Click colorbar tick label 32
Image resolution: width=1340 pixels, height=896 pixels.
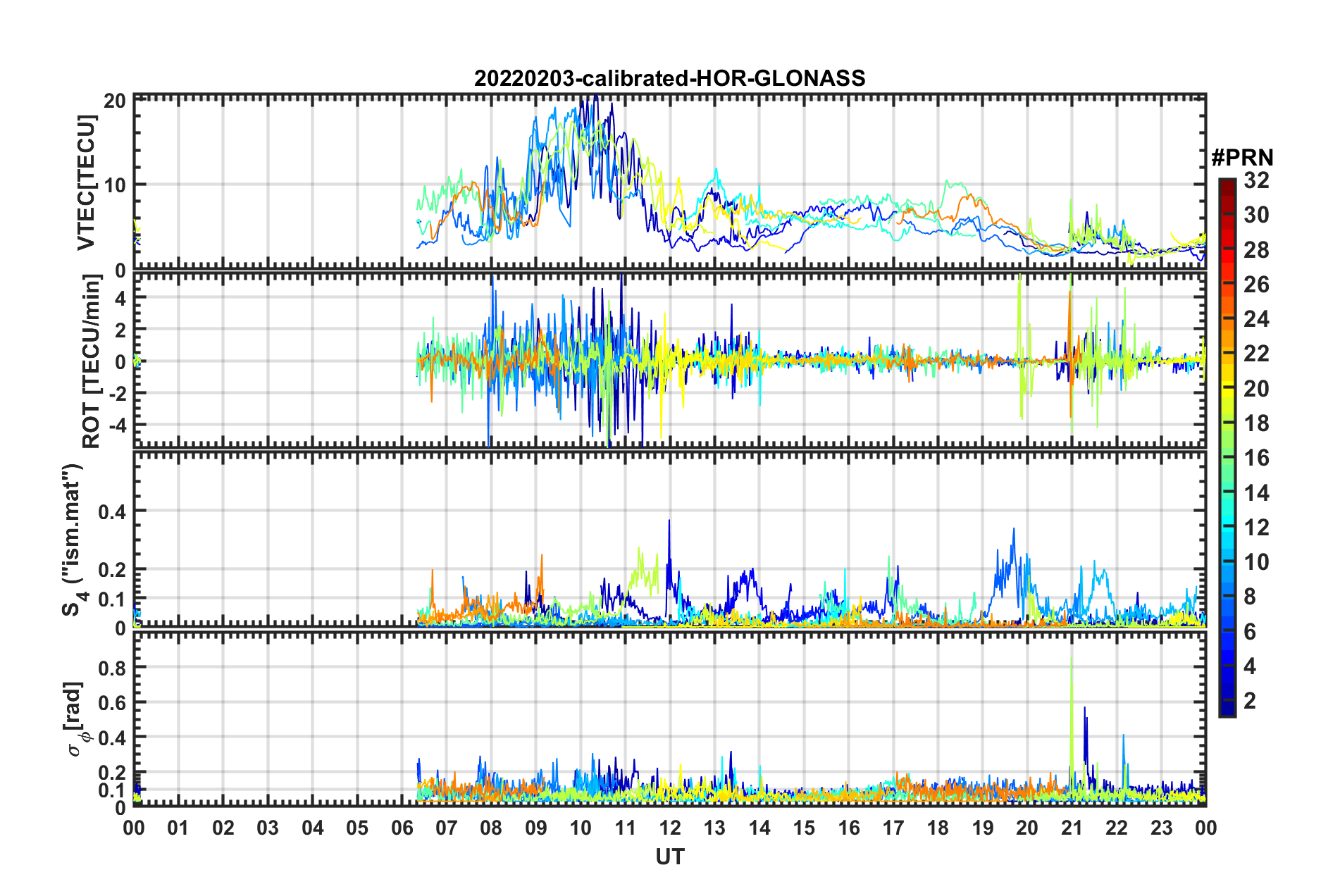click(1256, 180)
